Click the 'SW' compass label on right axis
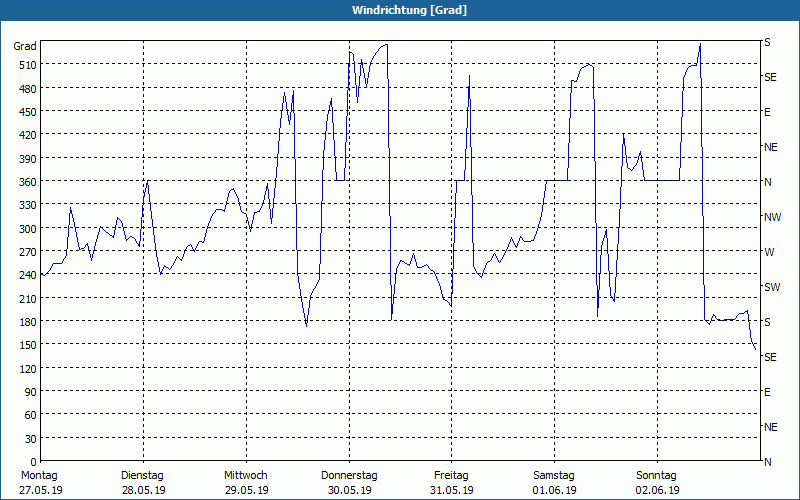800x500 pixels. pos(772,287)
